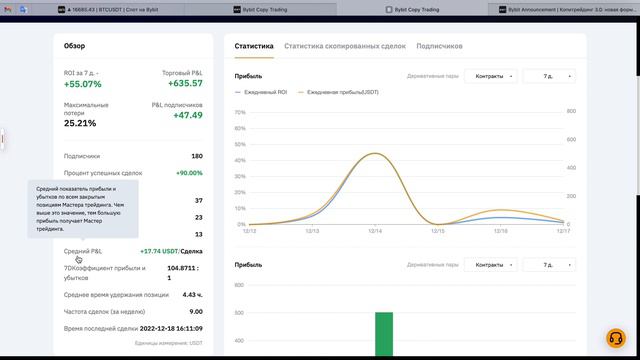Switch to the second Bybit Copy Trading tab

[412, 9]
